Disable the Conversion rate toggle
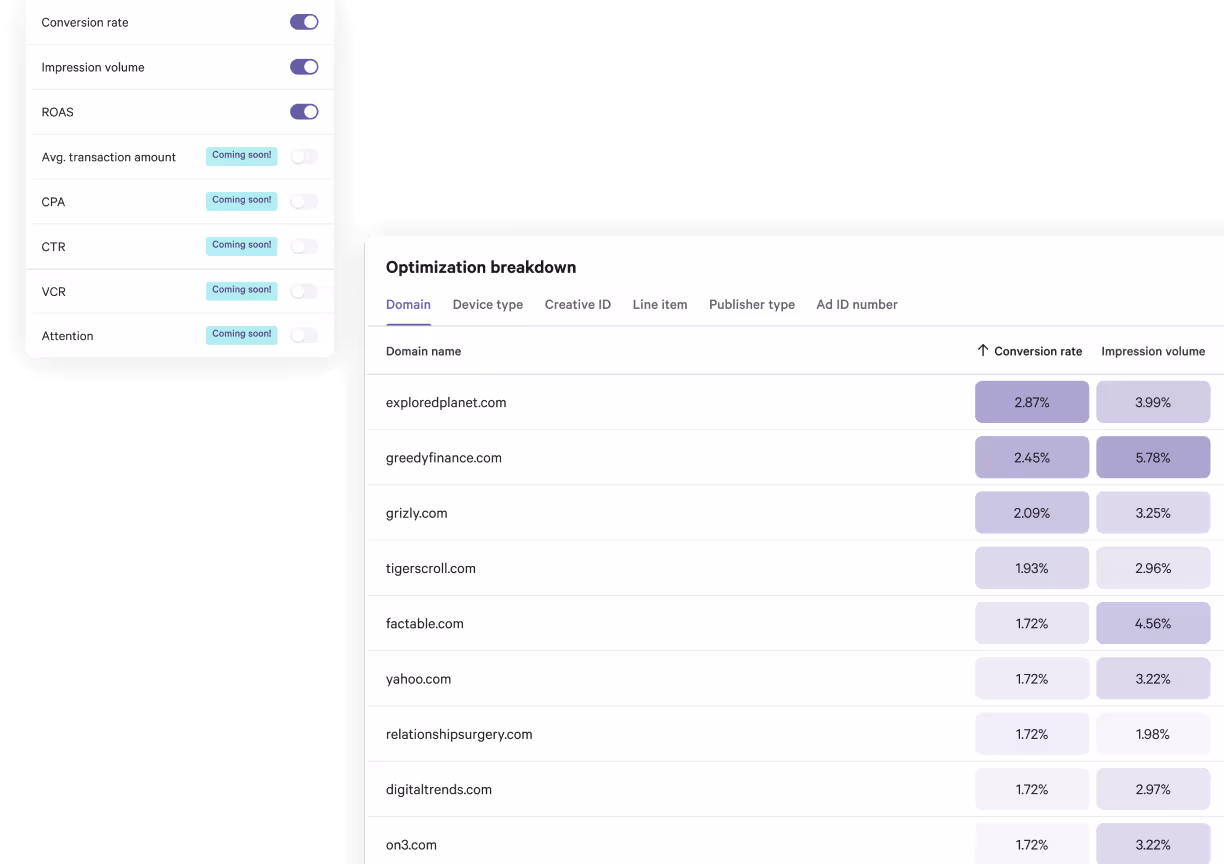The width and height of the screenshot is (1224, 864). tap(303, 21)
